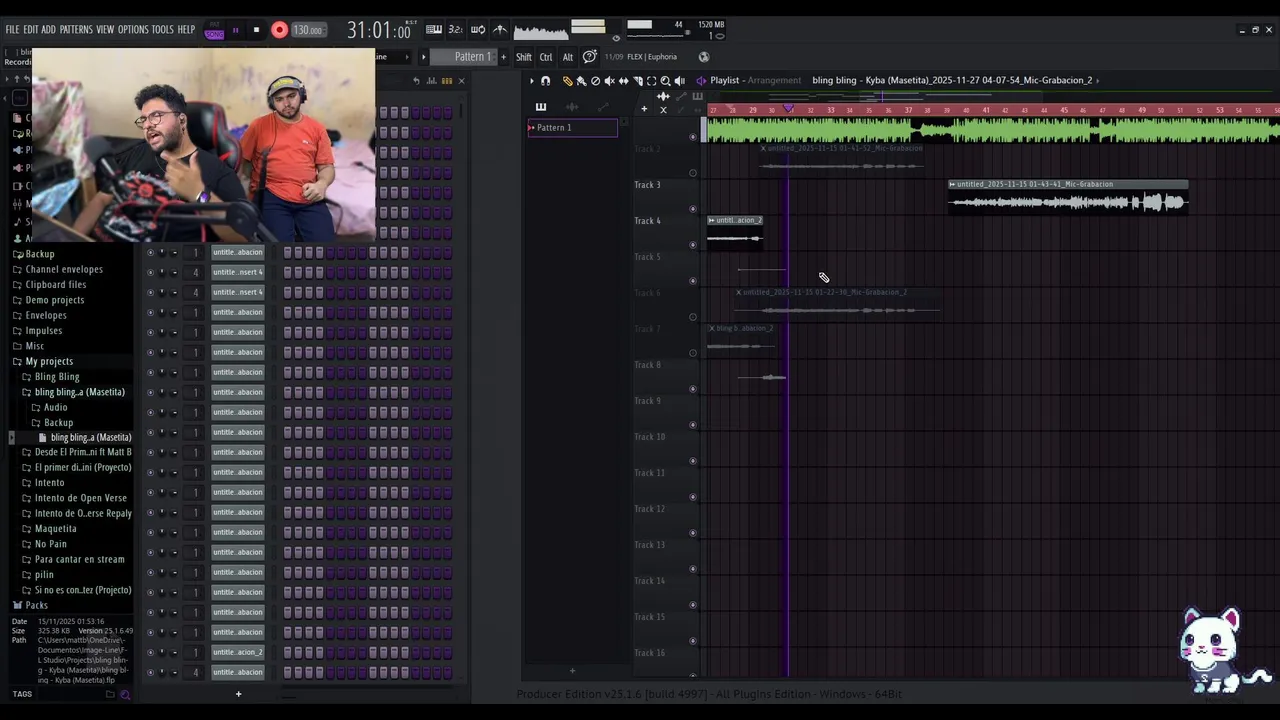Screen dimensions: 1280x720
Task: Open the typing keyboard to piano icon
Action: coord(434,30)
